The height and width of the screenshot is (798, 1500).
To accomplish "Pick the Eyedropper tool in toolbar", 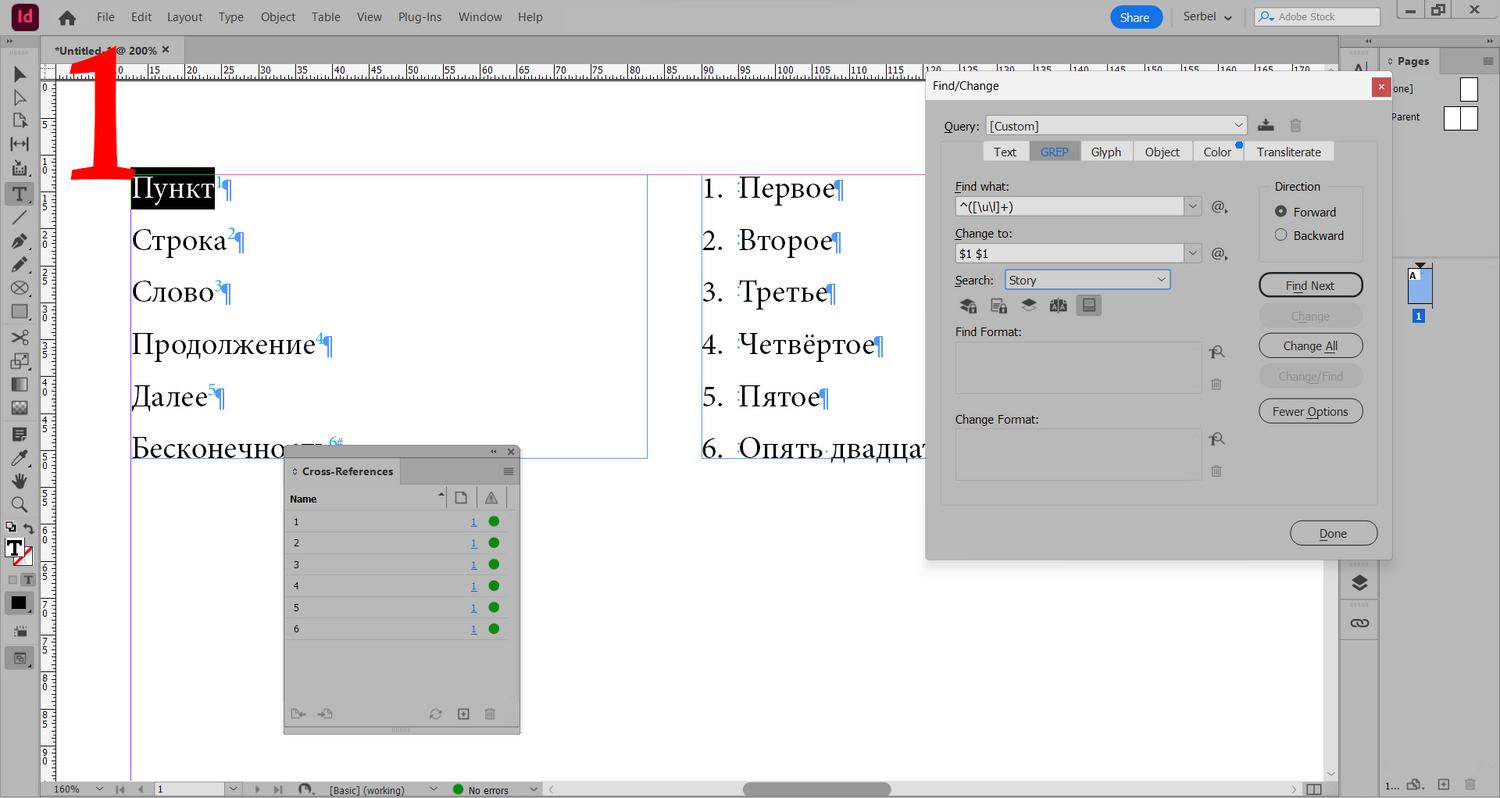I will click(19, 458).
